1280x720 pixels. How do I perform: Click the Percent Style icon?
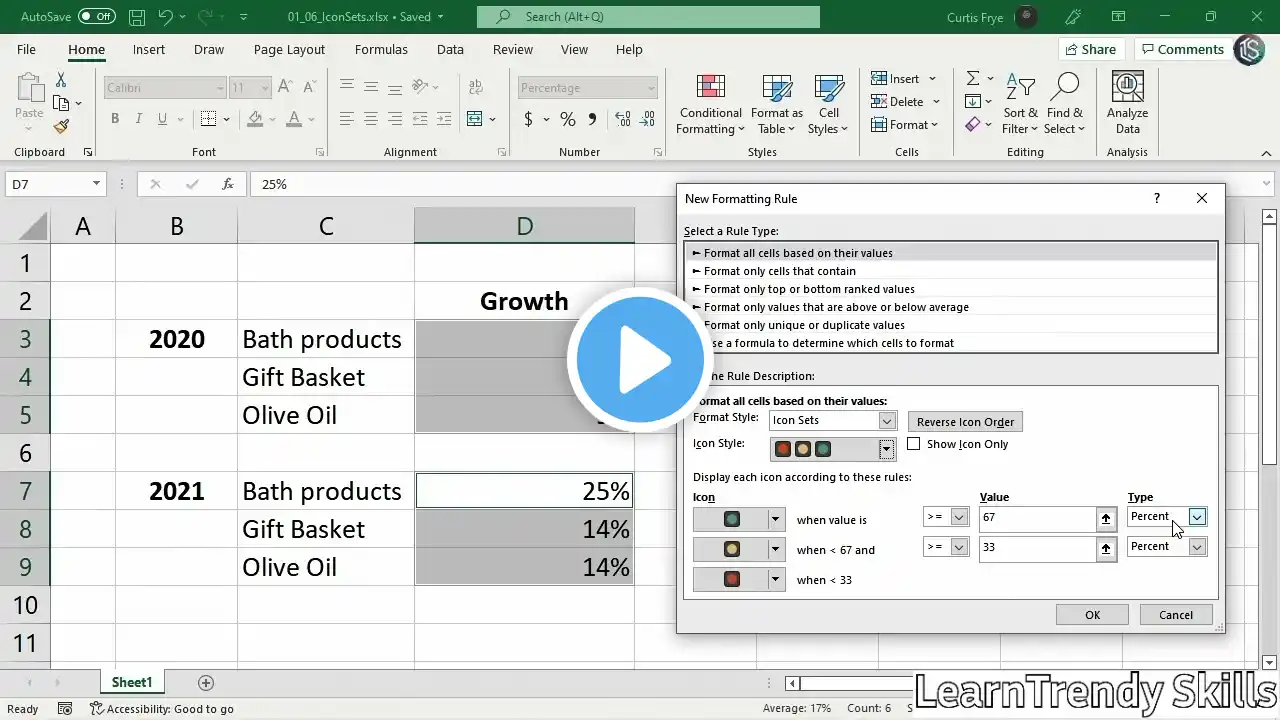tap(567, 119)
